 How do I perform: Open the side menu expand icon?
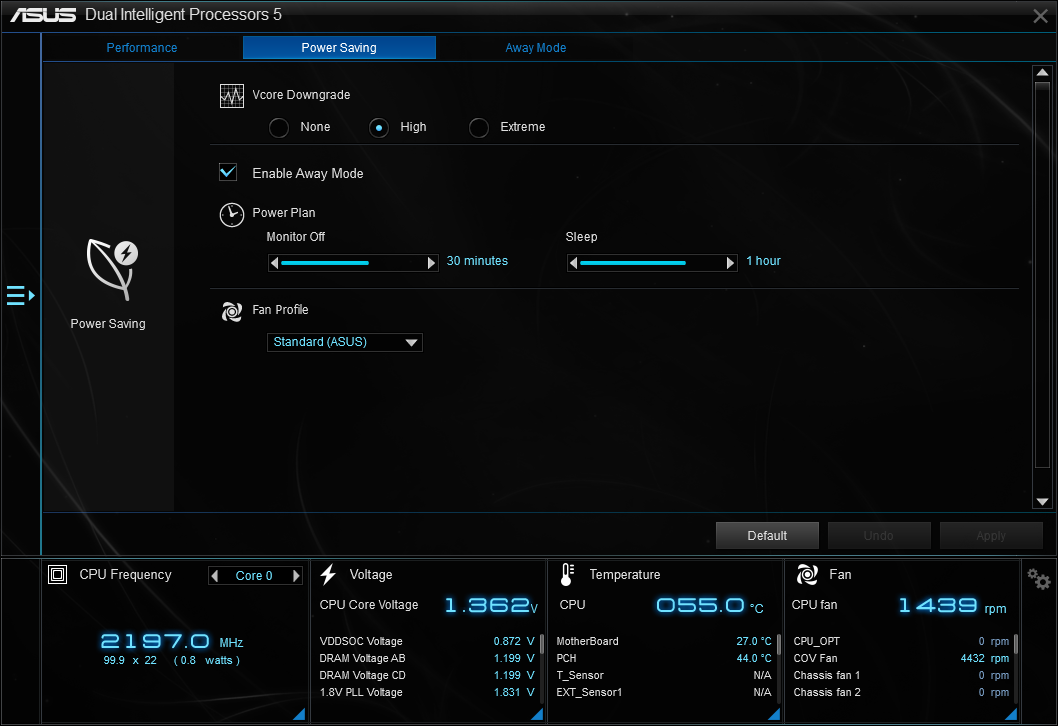pos(20,296)
